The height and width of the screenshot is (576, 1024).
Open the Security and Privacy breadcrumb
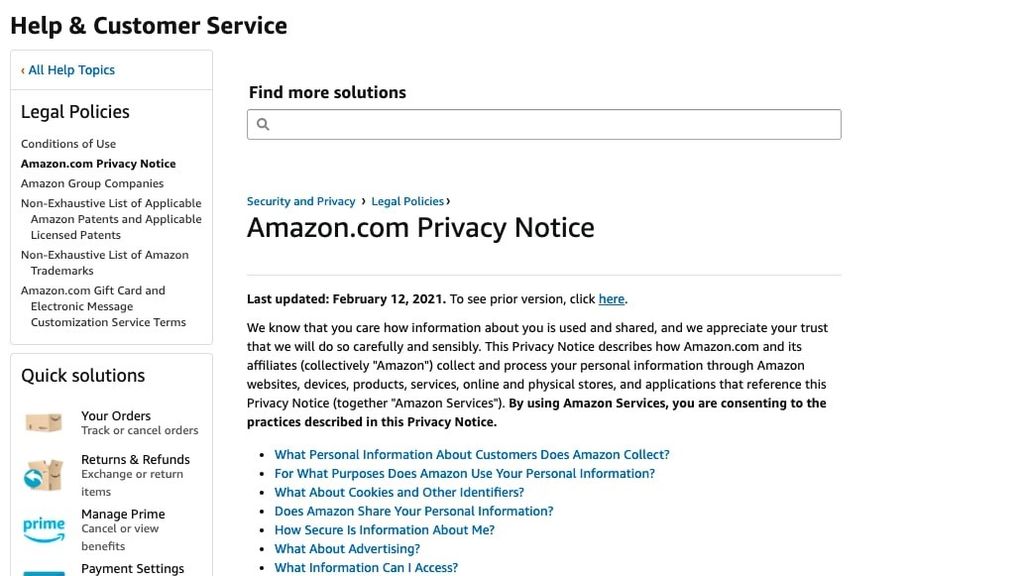coord(301,201)
